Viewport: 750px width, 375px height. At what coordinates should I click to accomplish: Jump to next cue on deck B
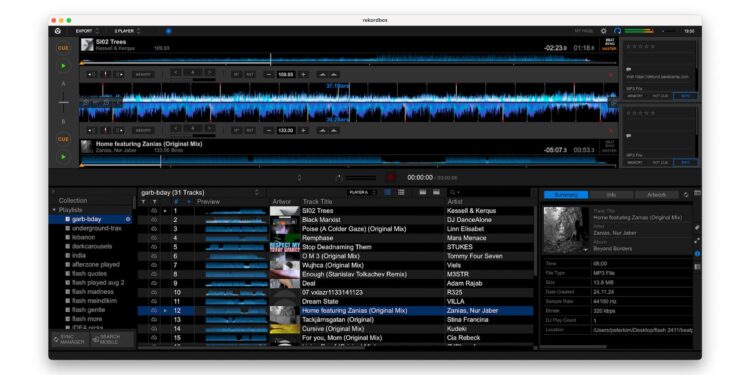coord(120,130)
